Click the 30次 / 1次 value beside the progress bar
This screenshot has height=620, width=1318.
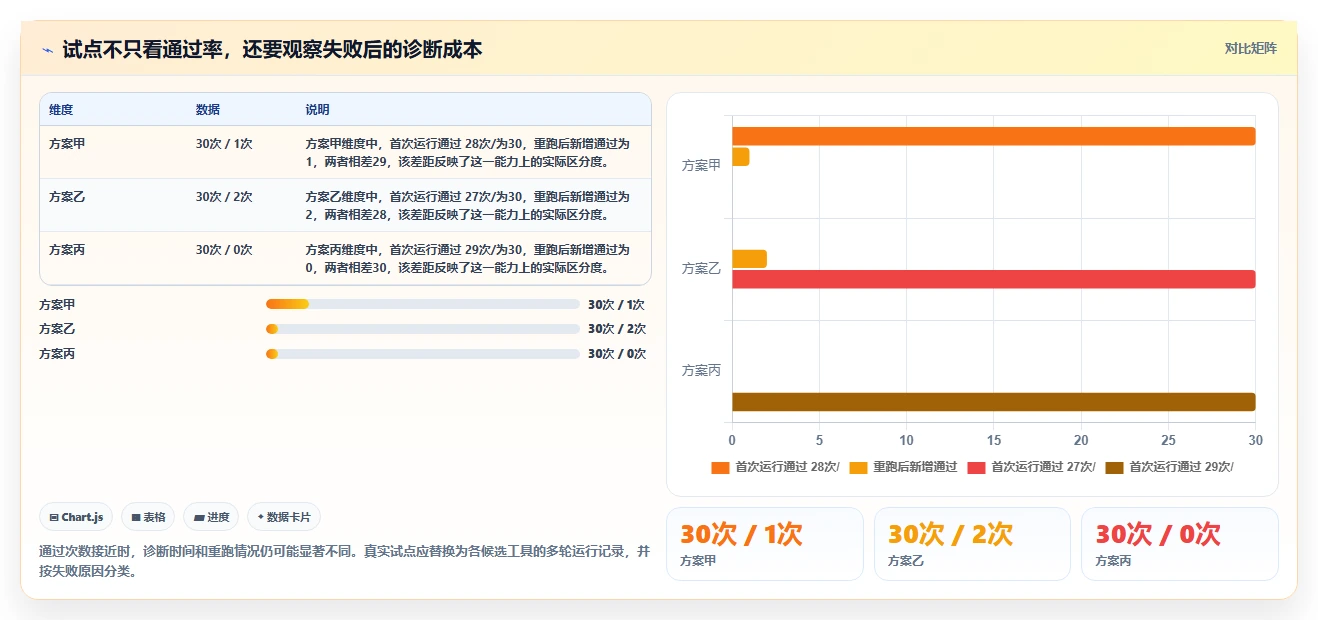[x=617, y=304]
